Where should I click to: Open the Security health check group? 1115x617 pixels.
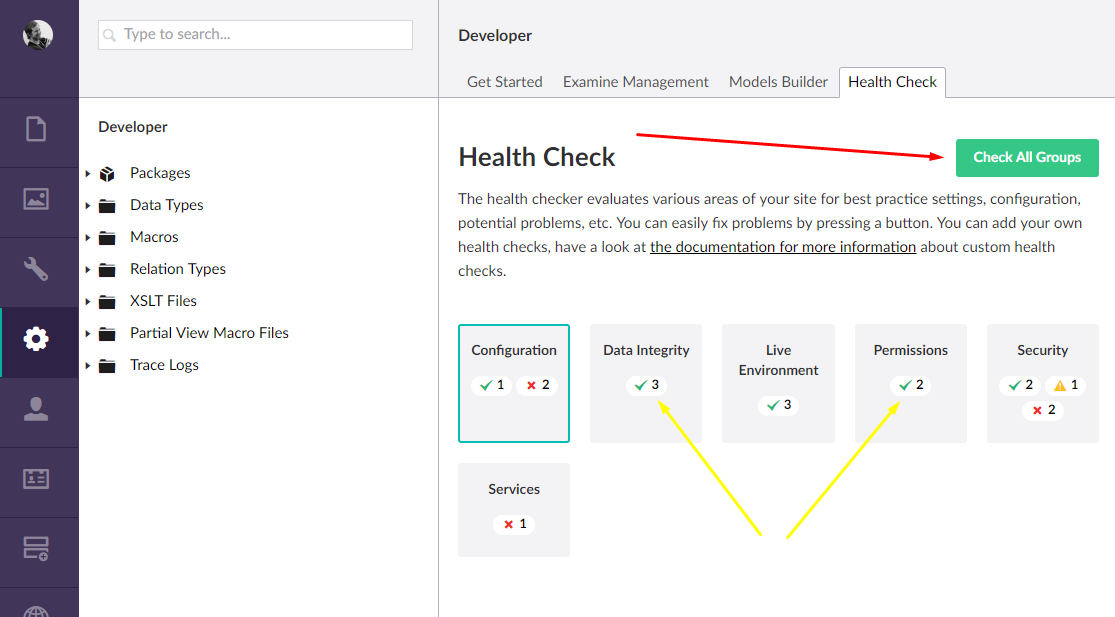(x=1042, y=382)
